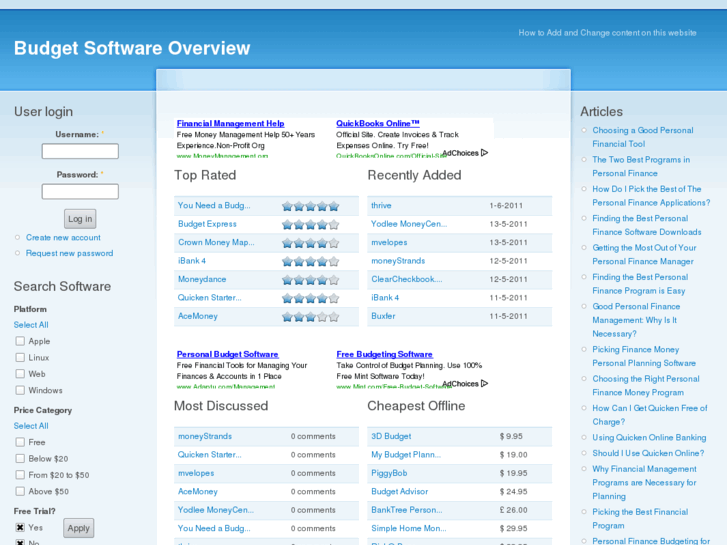Click star rating for iBank 4
Screen dimensions: 727x545
pos(310,261)
